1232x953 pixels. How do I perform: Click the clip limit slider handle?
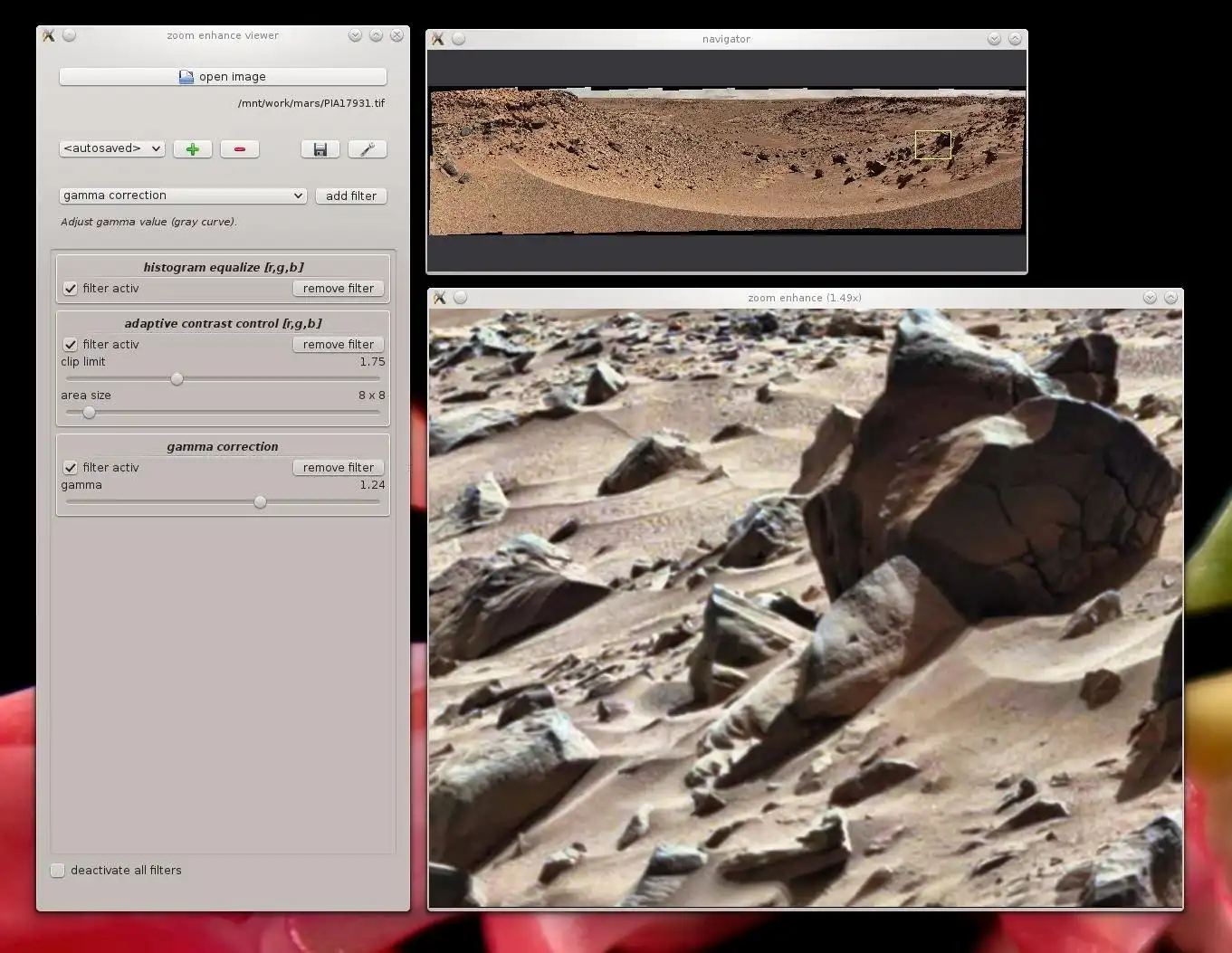[x=177, y=379]
